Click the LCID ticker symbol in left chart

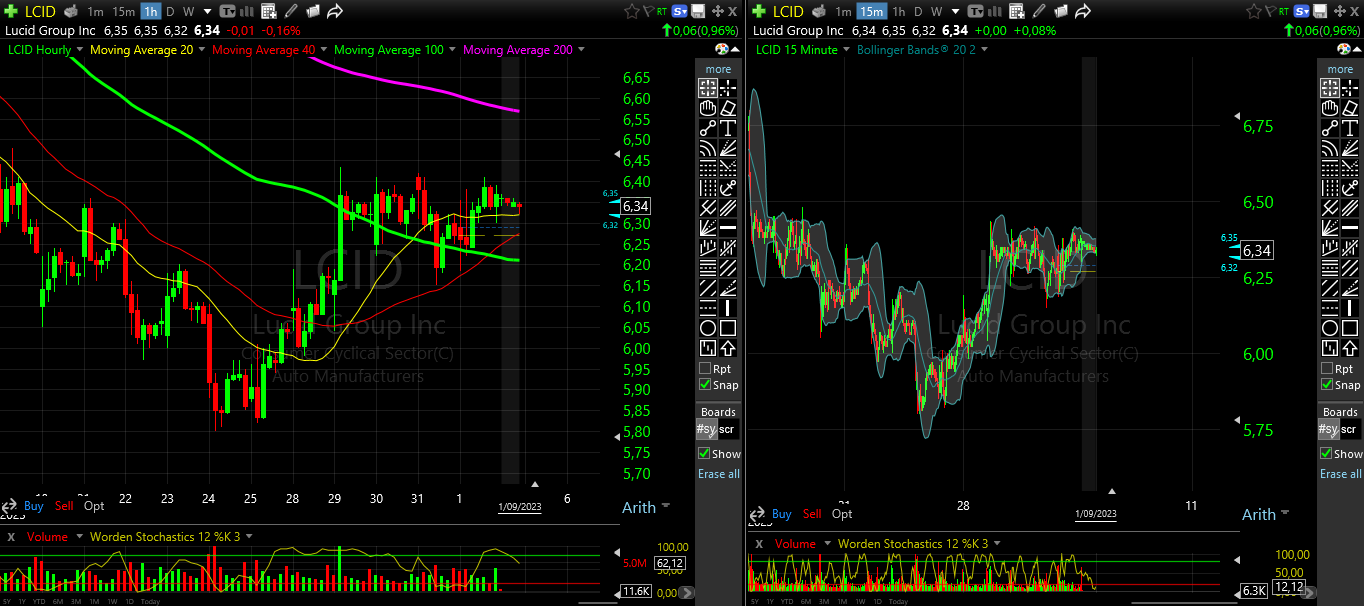41,11
